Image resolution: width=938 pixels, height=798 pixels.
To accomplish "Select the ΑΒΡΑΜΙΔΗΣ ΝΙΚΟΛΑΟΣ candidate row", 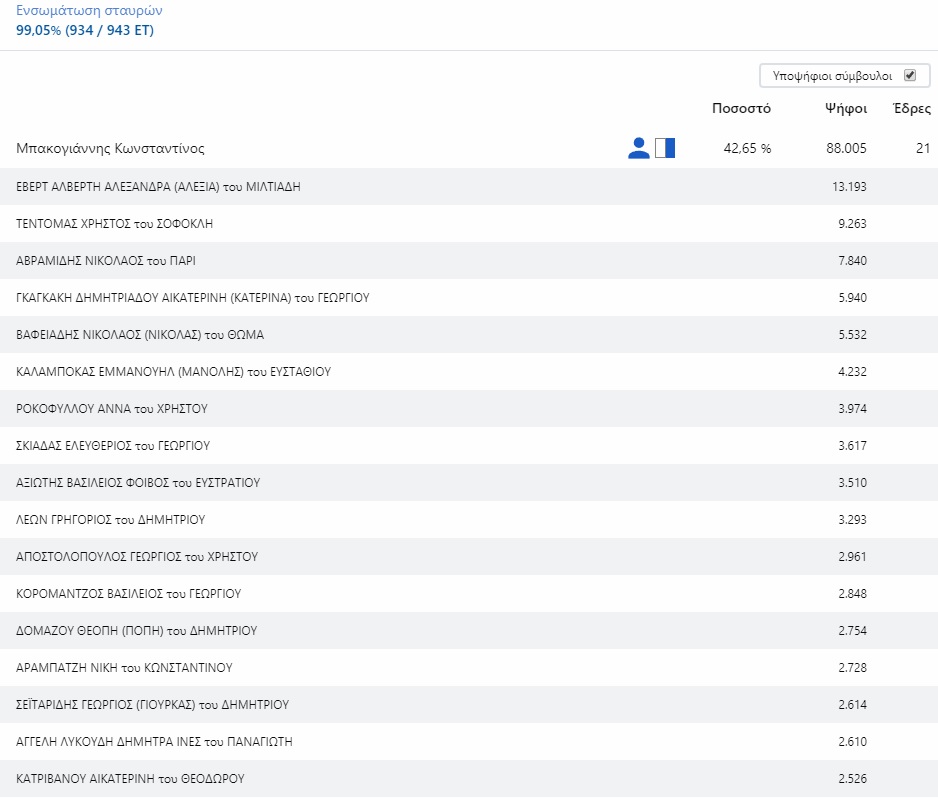I will (x=106, y=261).
